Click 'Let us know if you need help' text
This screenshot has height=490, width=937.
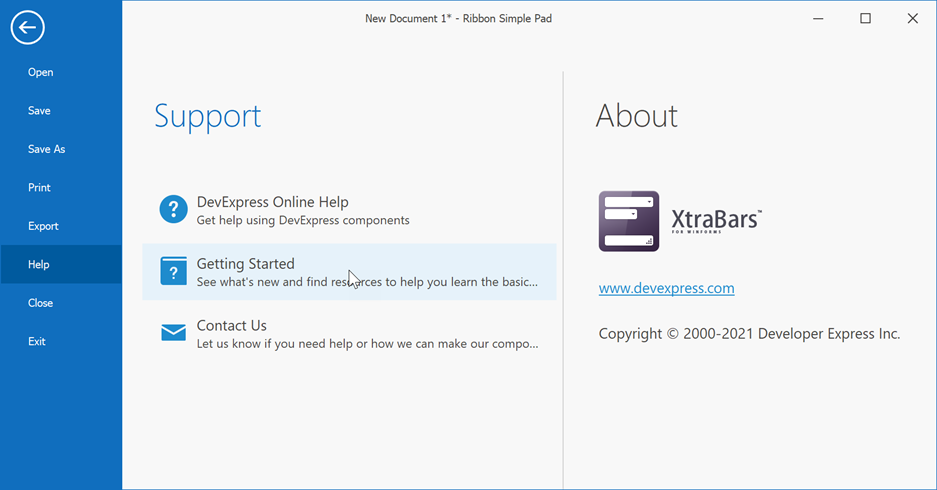[368, 344]
